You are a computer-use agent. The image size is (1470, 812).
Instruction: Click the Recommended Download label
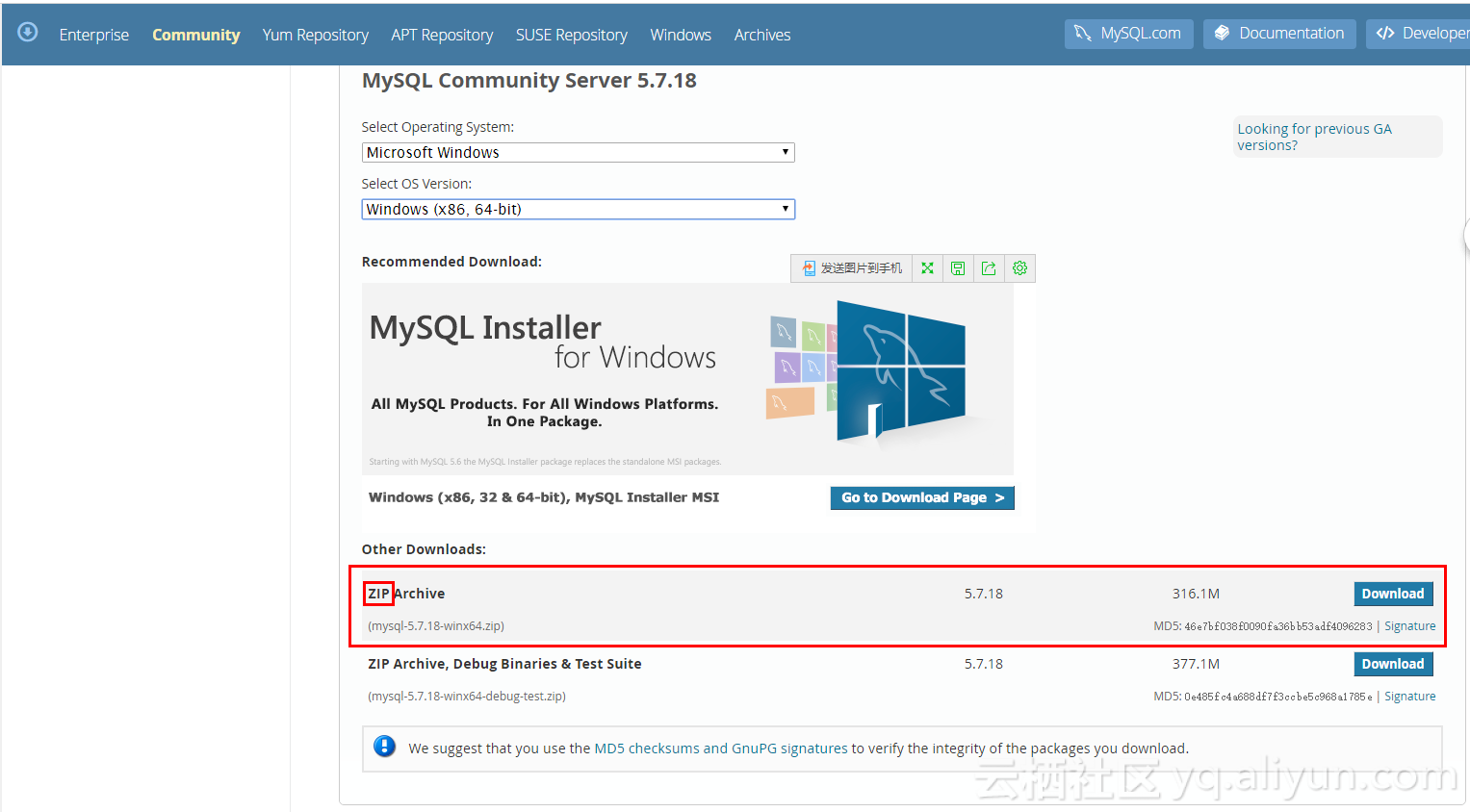tap(451, 262)
